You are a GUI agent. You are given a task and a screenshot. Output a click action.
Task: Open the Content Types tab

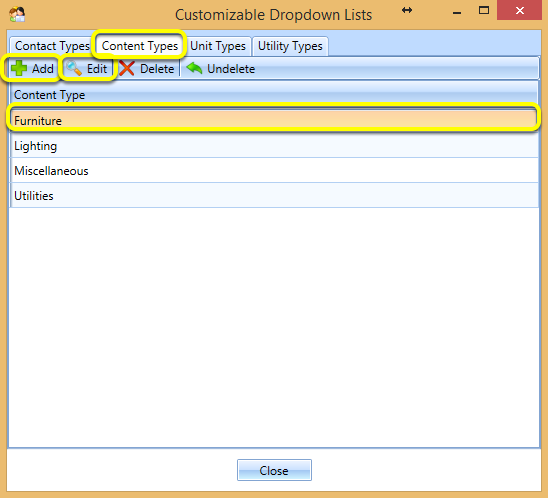pyautogui.click(x=140, y=46)
